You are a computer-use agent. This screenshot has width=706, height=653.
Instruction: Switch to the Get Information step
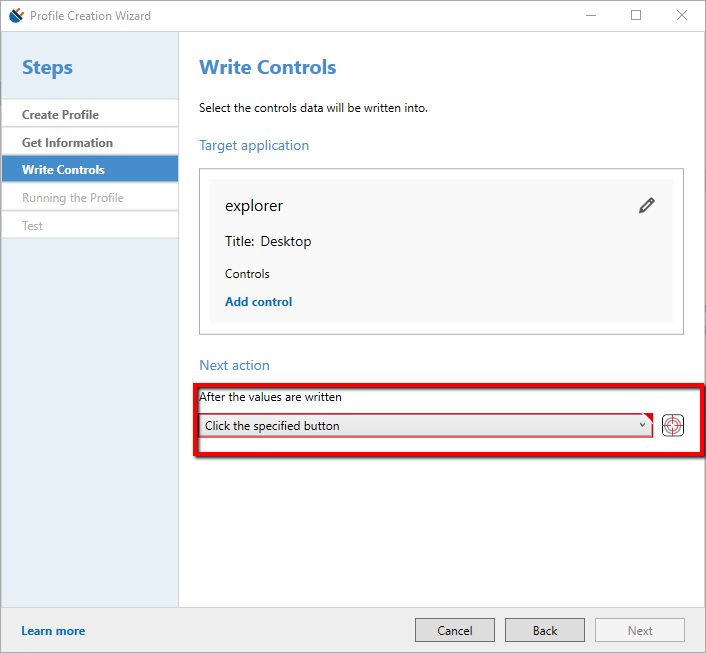67,143
